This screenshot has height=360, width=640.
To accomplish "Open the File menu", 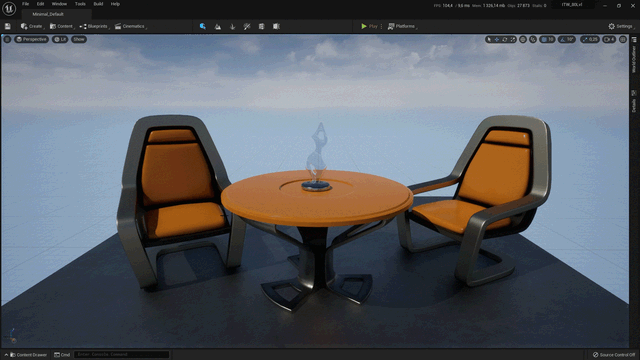I will (25, 4).
